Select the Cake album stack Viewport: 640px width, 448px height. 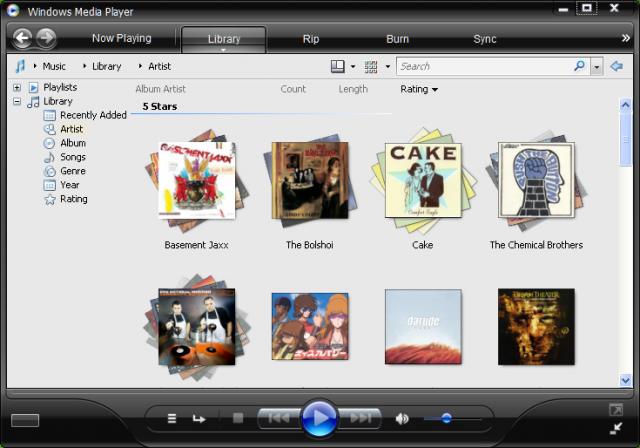[x=423, y=180]
